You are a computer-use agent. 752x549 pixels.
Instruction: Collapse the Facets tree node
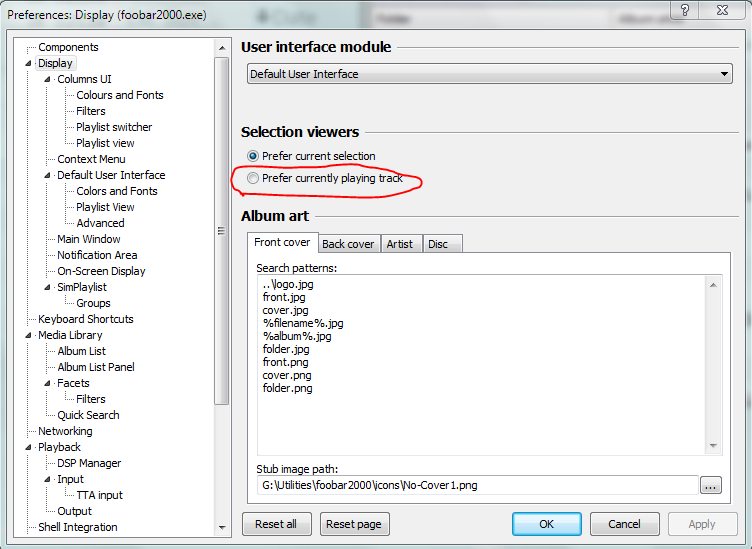click(47, 383)
